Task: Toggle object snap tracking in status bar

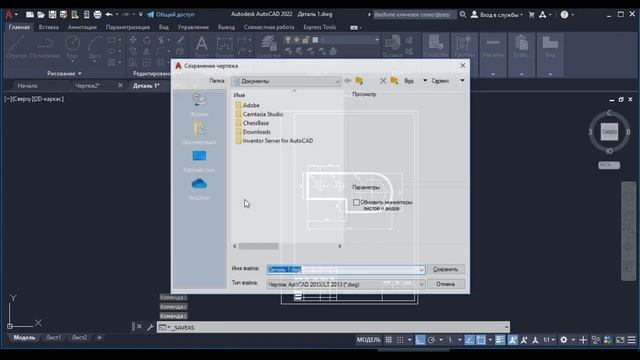Action: click(469, 340)
